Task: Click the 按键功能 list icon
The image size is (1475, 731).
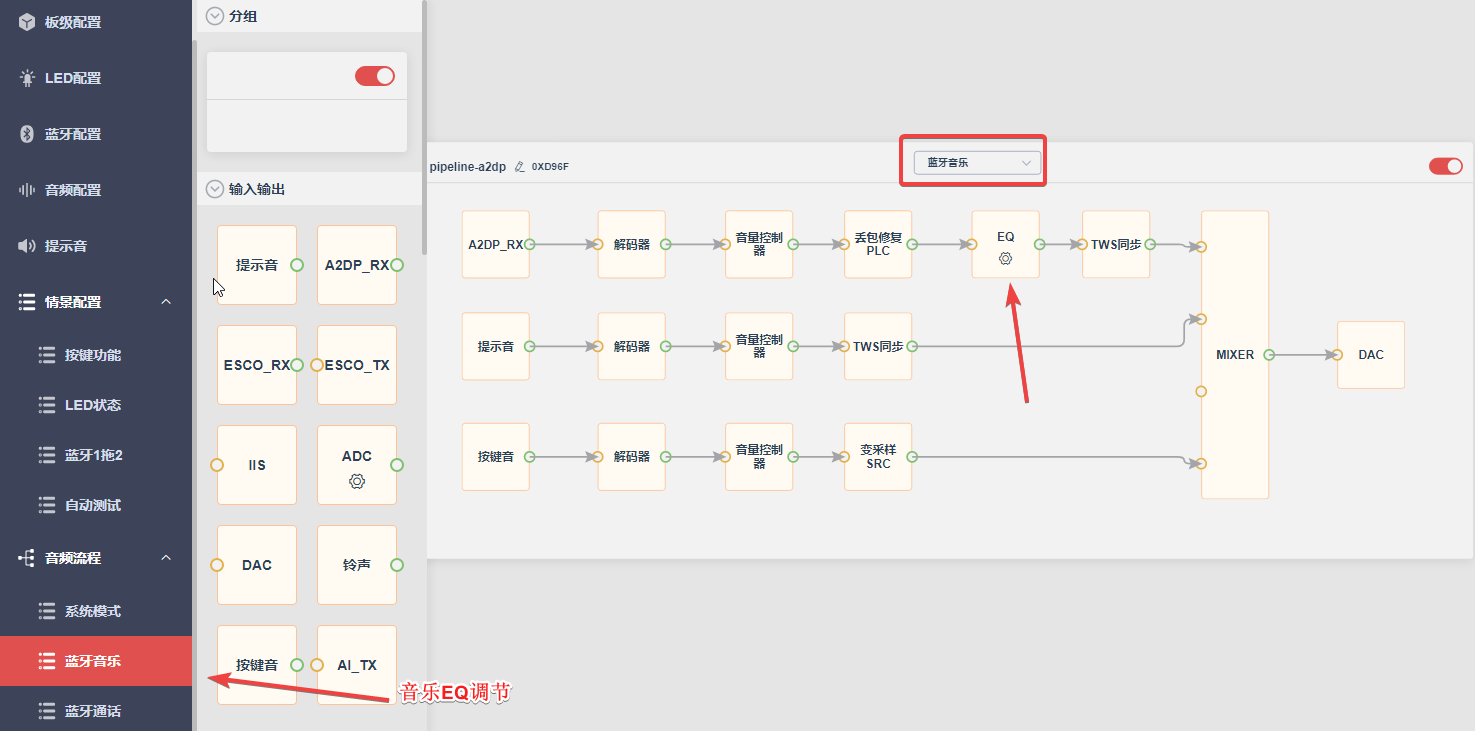Action: tap(47, 355)
